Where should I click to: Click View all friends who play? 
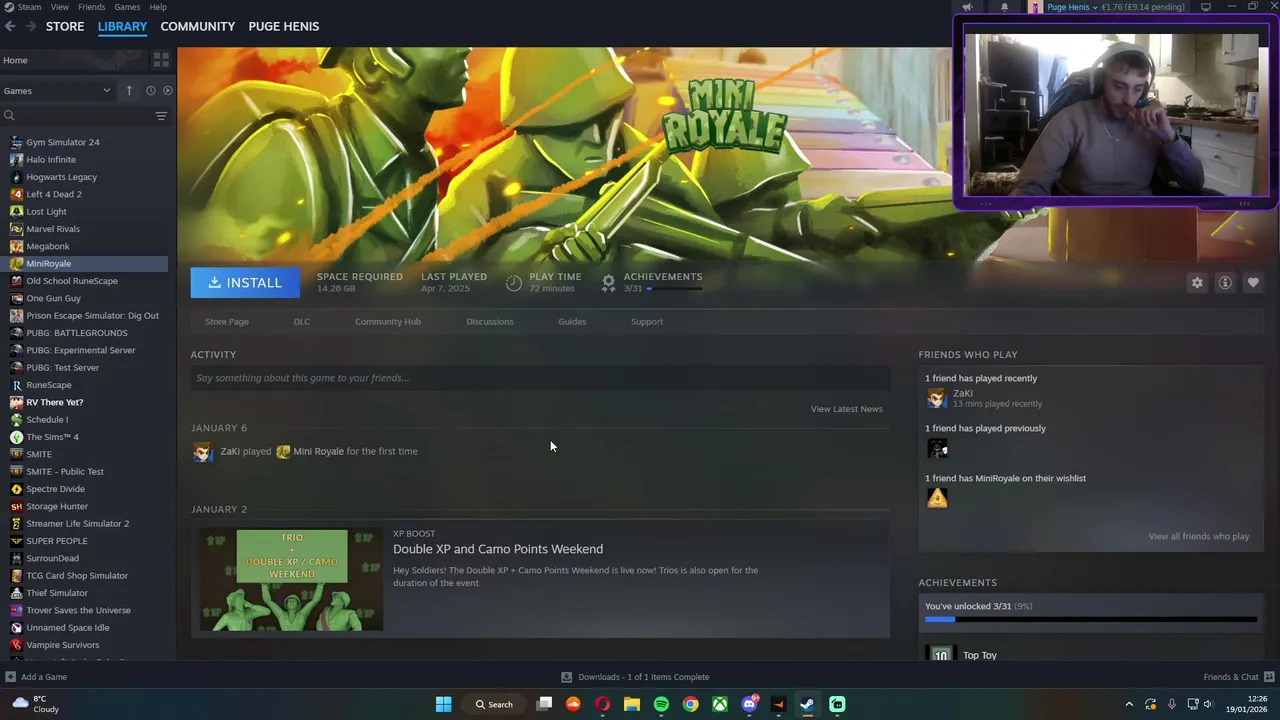(1199, 537)
